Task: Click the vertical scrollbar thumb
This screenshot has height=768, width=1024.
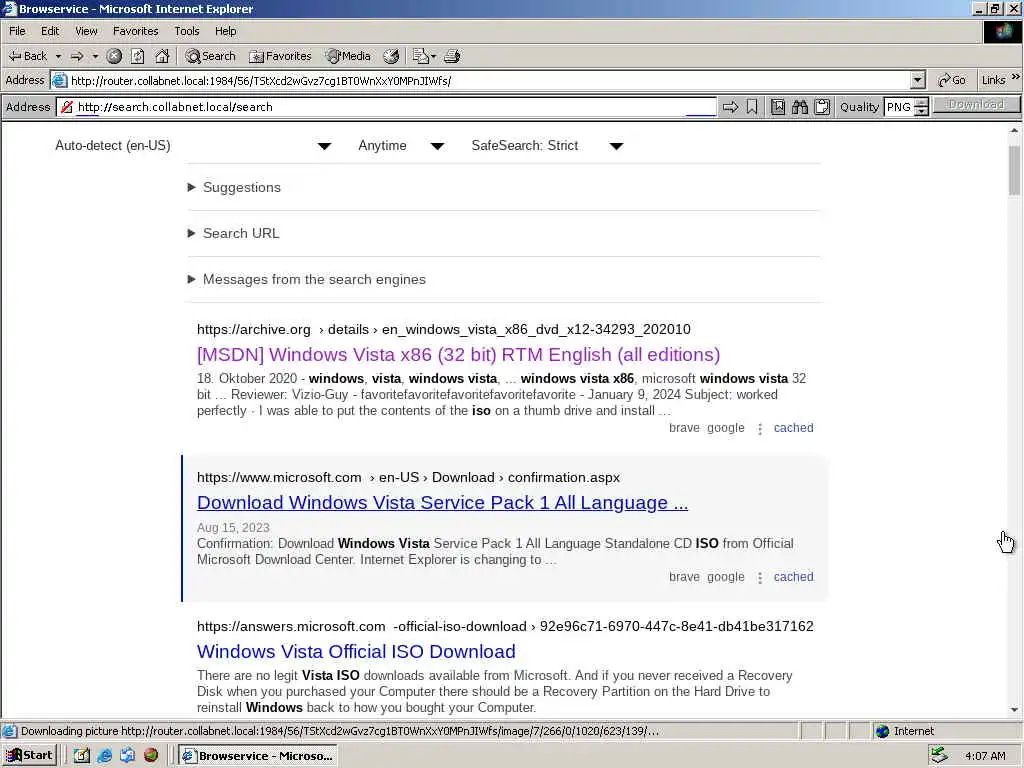Action: [x=1014, y=170]
